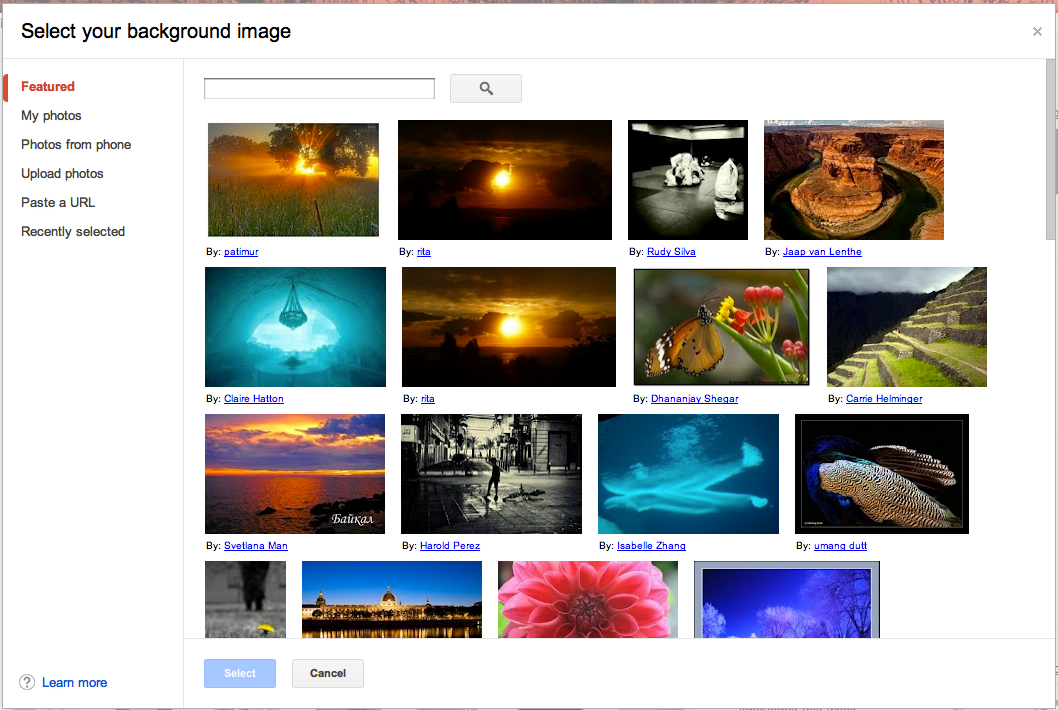Viewport: 1058px width, 710px height.
Task: Choose the pink dahlia flower thumbnail
Action: point(587,600)
